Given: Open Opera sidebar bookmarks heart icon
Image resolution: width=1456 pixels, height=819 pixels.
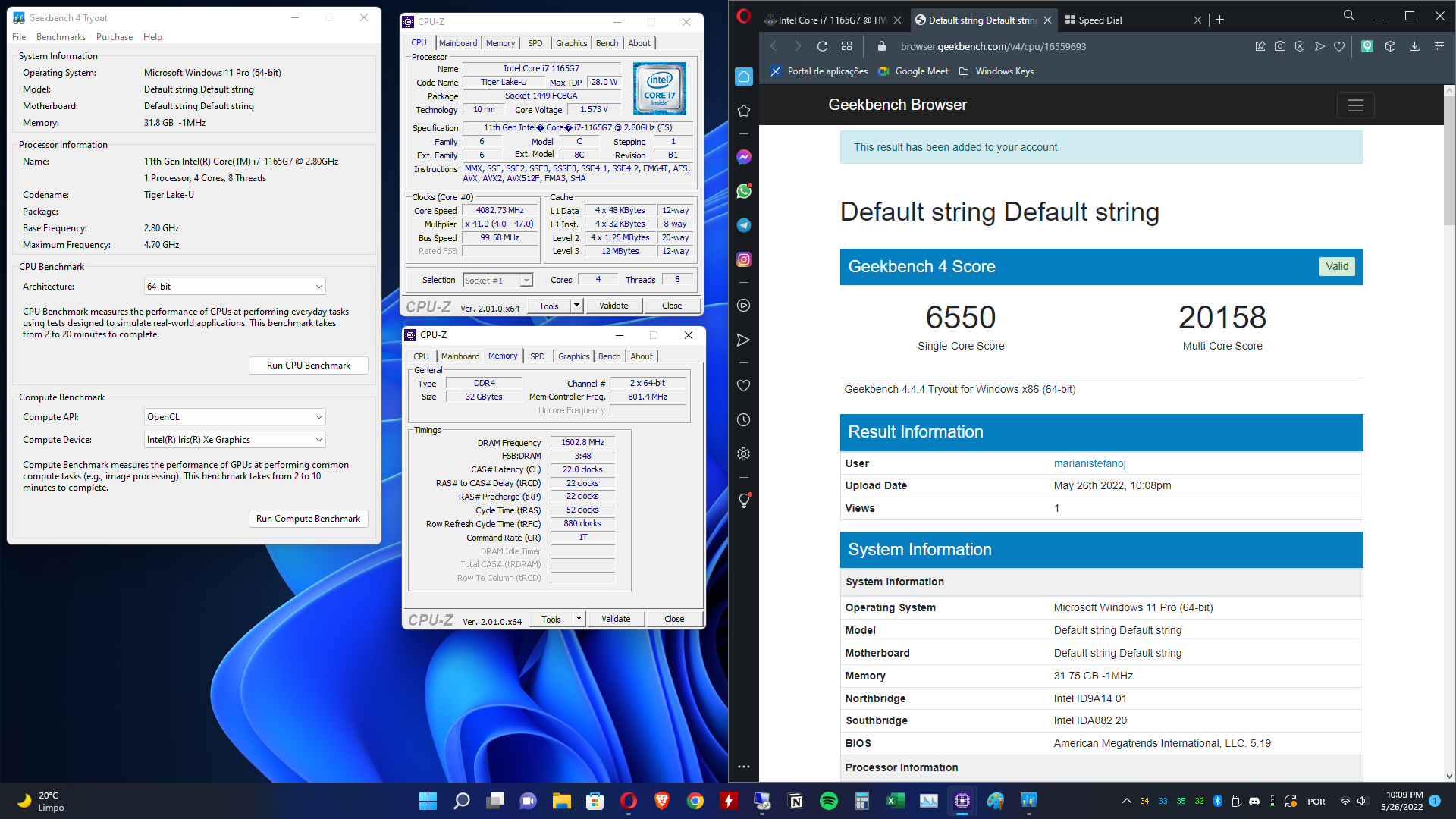Looking at the screenshot, I should click(744, 385).
